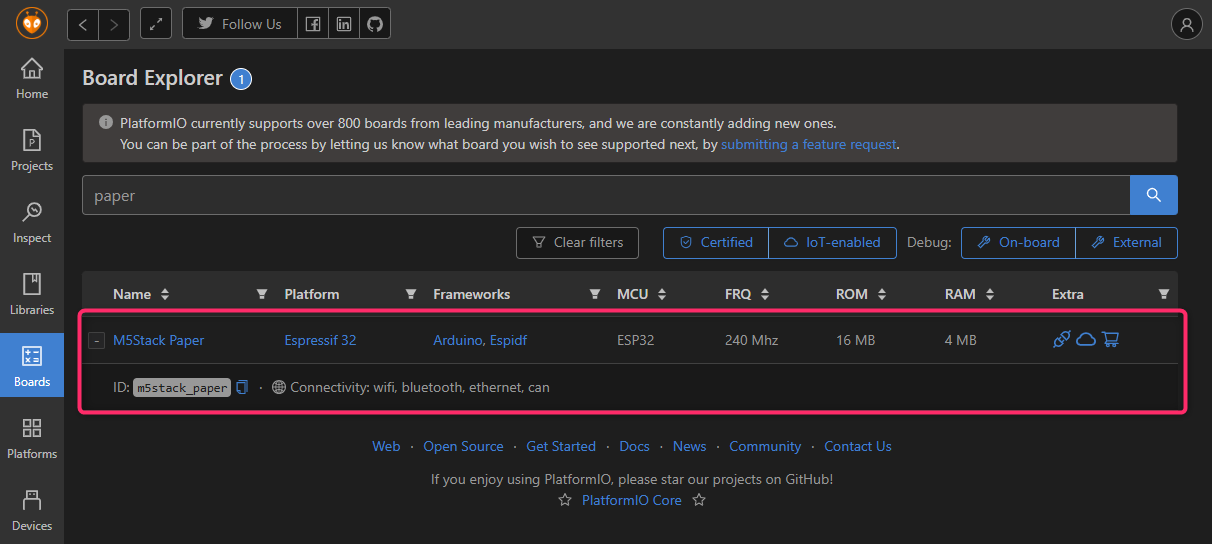Expand the view to fullscreen
The height and width of the screenshot is (544, 1212).
pyautogui.click(x=156, y=24)
